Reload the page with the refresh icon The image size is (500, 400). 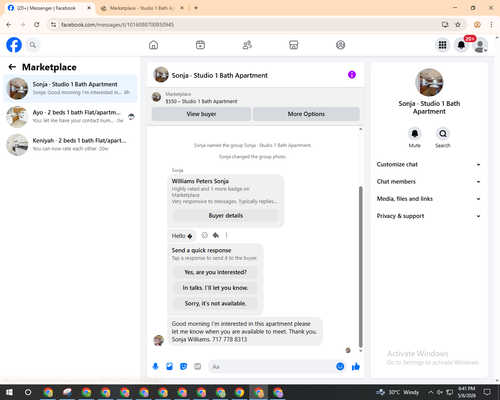37,25
